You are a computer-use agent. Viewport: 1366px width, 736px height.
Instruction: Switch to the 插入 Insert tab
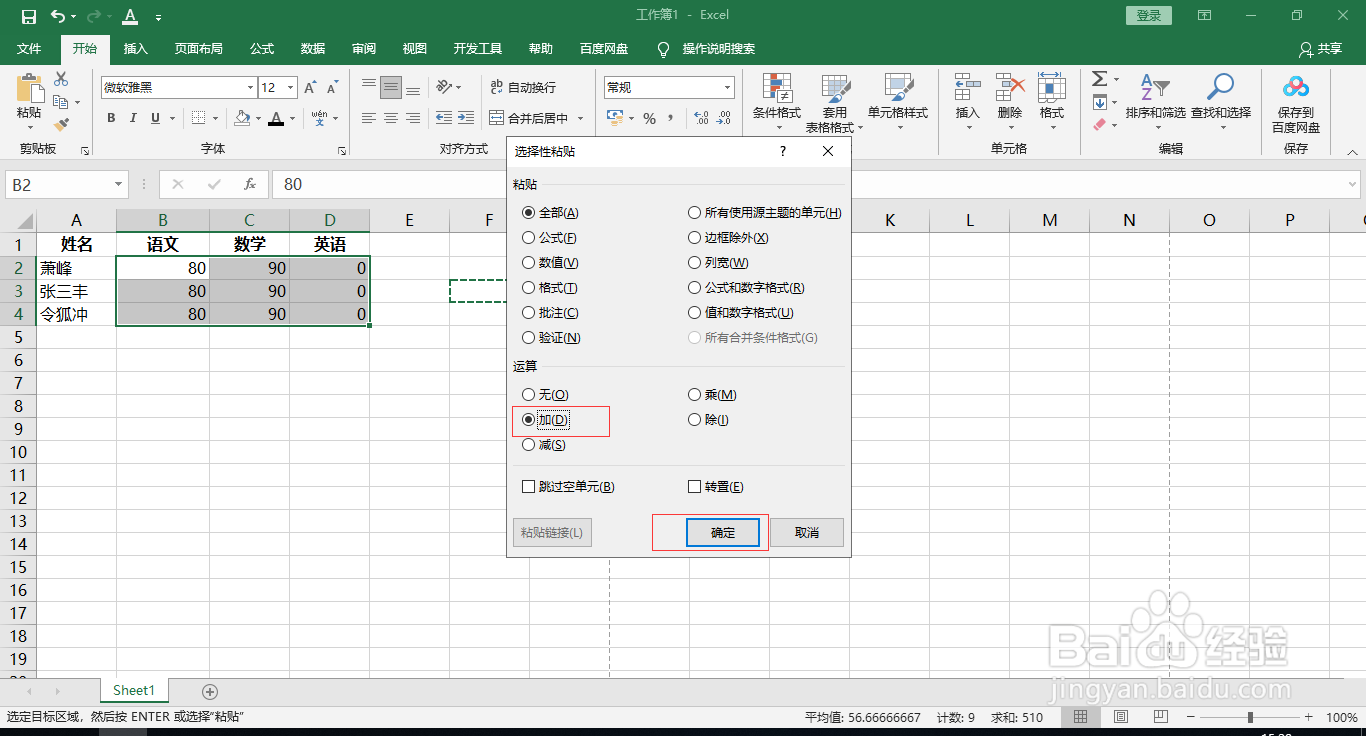[x=135, y=49]
